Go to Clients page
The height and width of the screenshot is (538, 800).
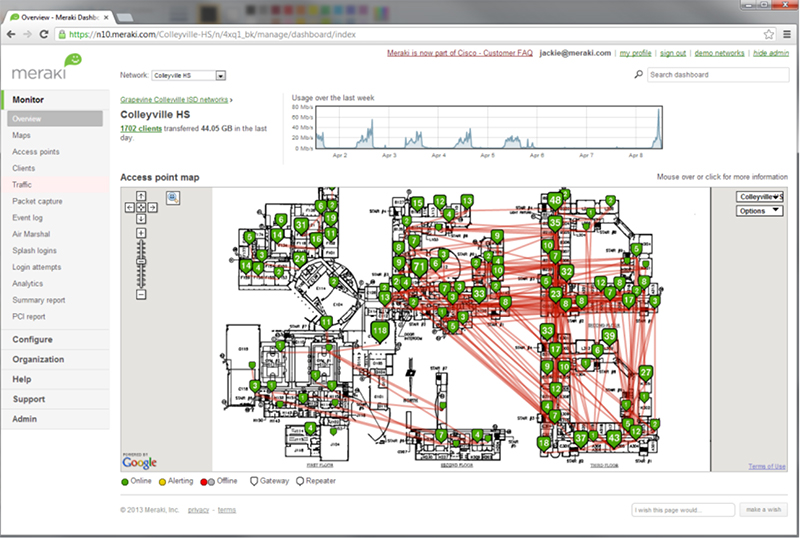point(23,168)
